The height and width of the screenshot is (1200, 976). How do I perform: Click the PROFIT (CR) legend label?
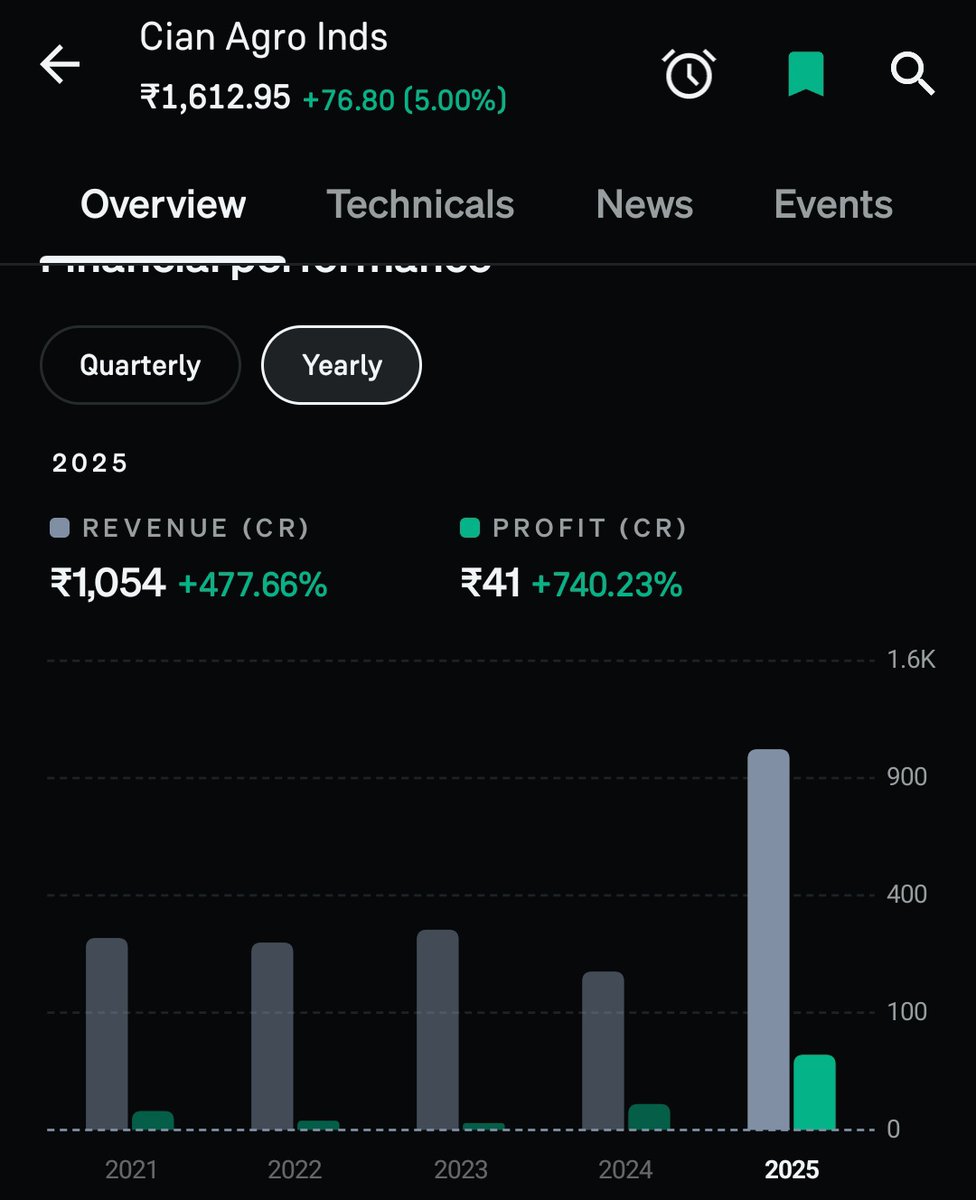tap(590, 528)
